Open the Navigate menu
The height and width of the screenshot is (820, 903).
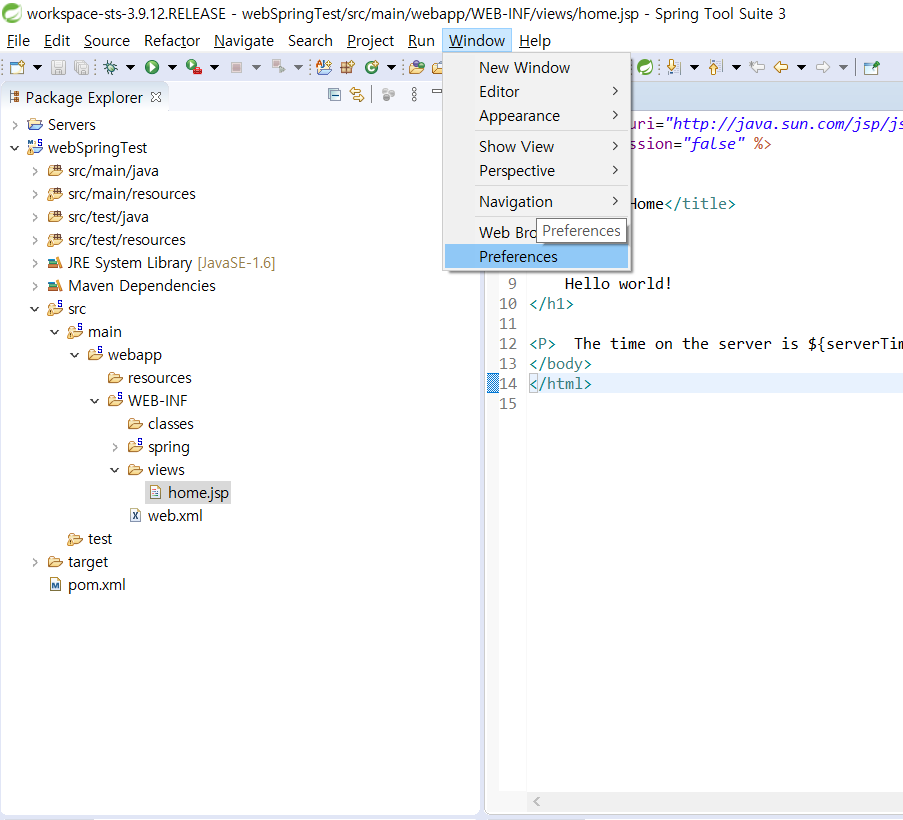tap(244, 41)
